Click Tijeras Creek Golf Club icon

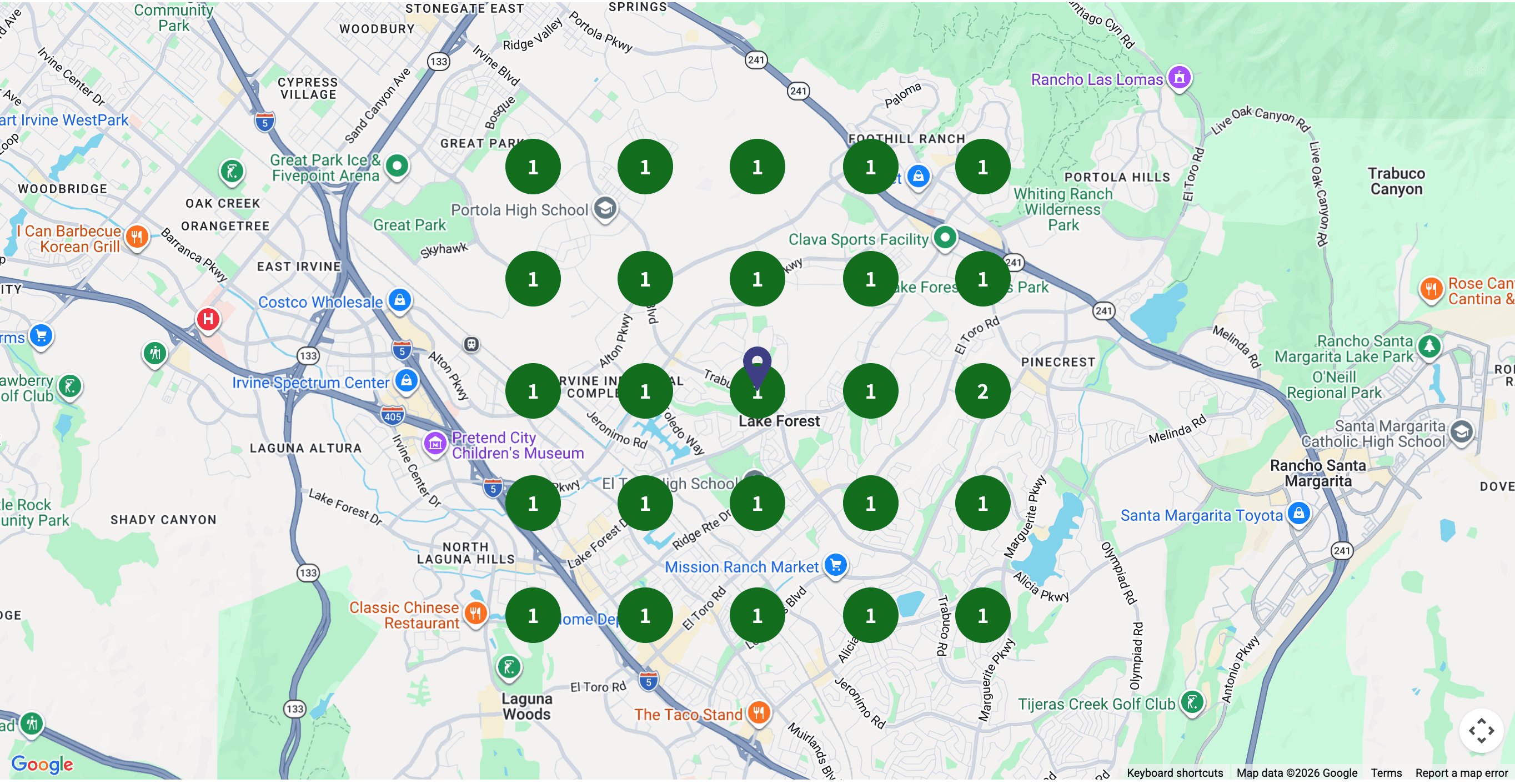[x=1192, y=703]
